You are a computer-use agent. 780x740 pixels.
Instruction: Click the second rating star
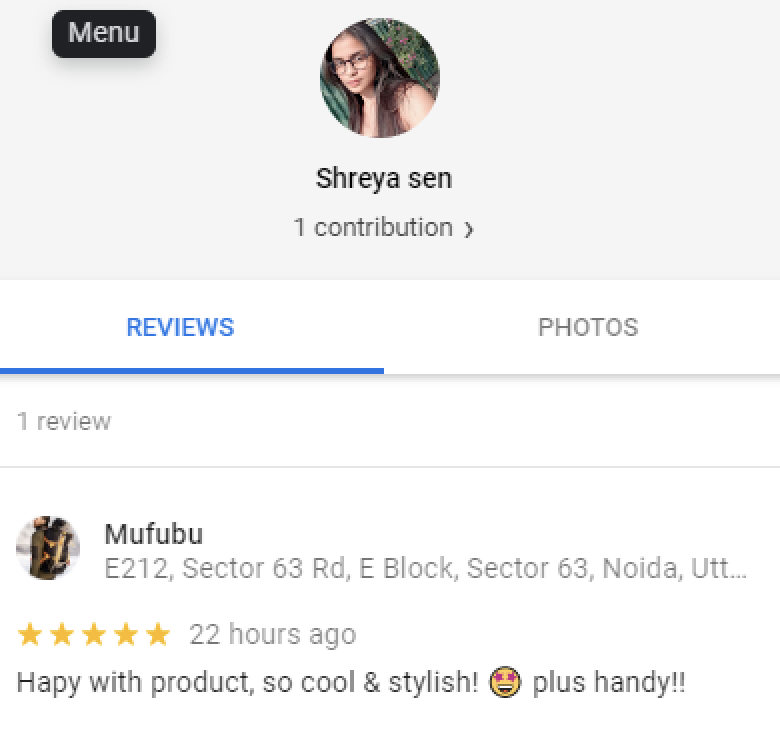62,634
